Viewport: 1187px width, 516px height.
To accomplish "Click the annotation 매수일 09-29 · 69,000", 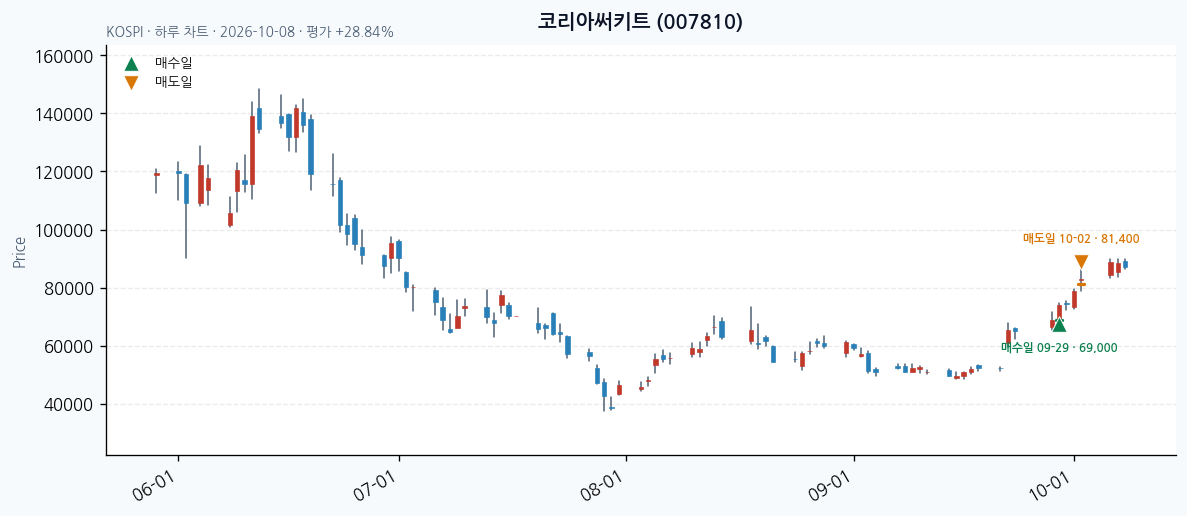I will pyautogui.click(x=1059, y=347).
